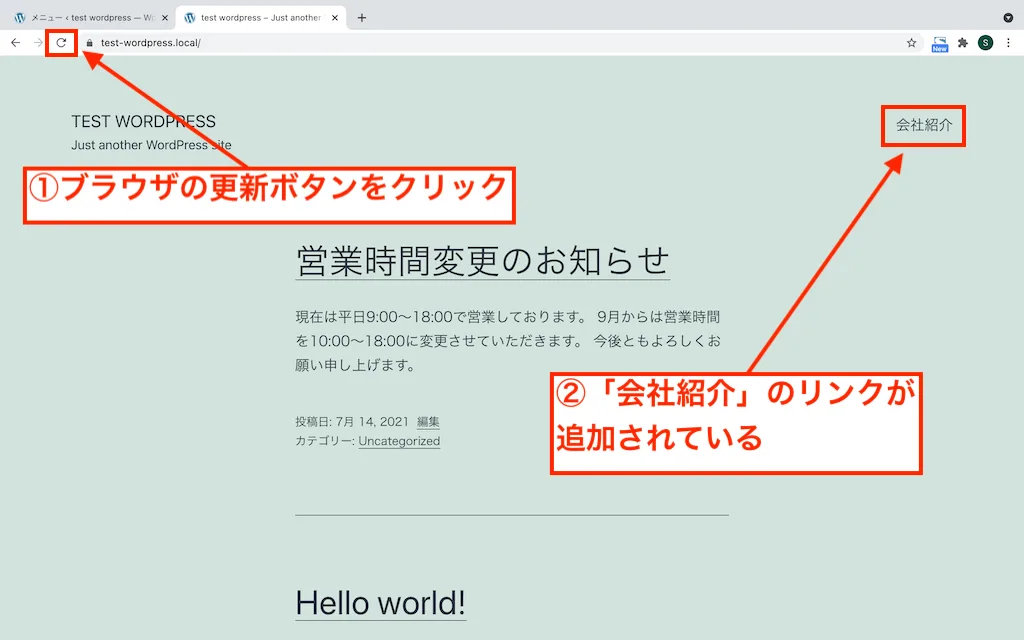
Task: Bookmark page with the star icon
Action: (912, 43)
